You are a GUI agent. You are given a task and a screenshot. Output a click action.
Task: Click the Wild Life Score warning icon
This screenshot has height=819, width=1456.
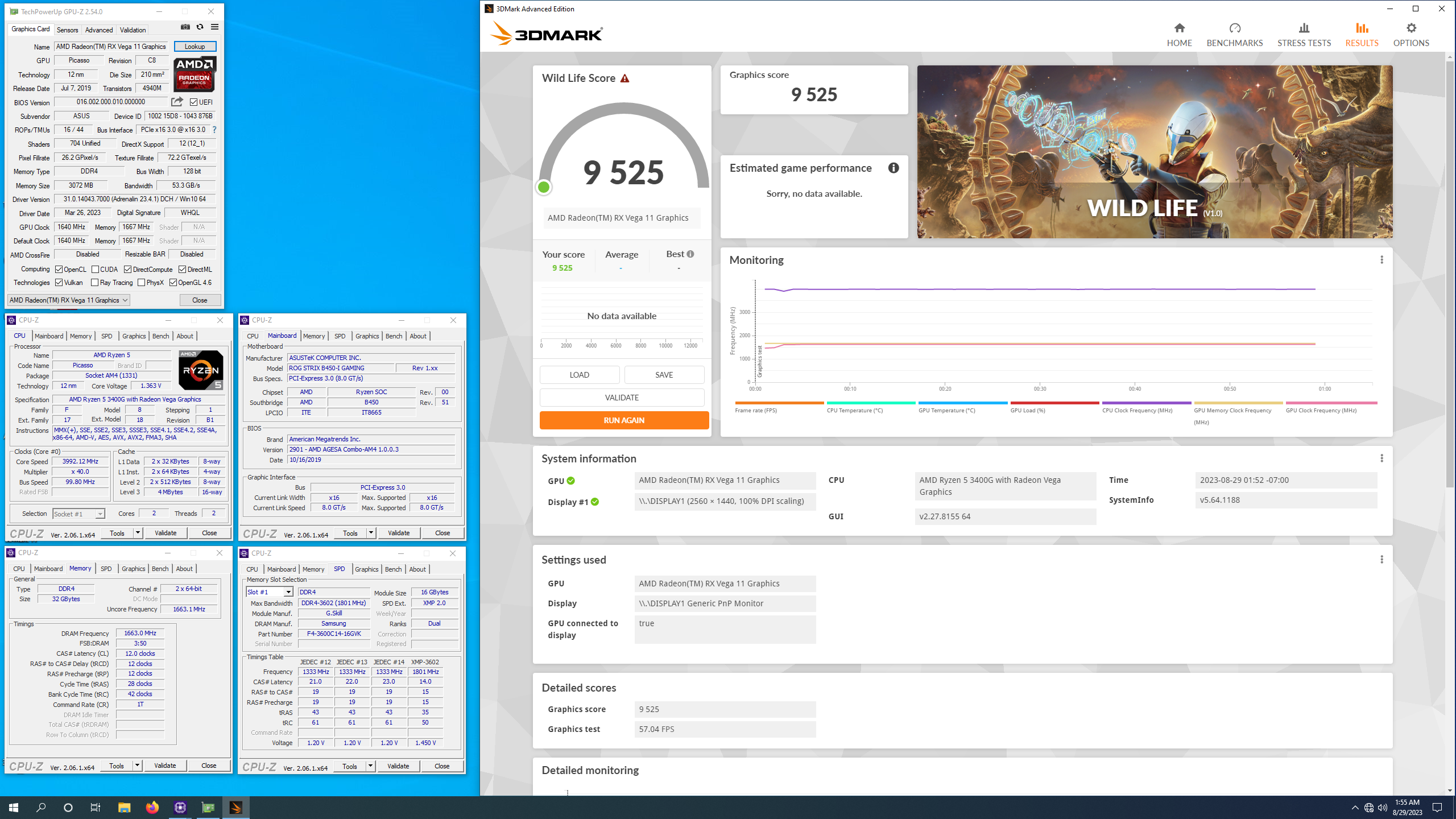624,78
